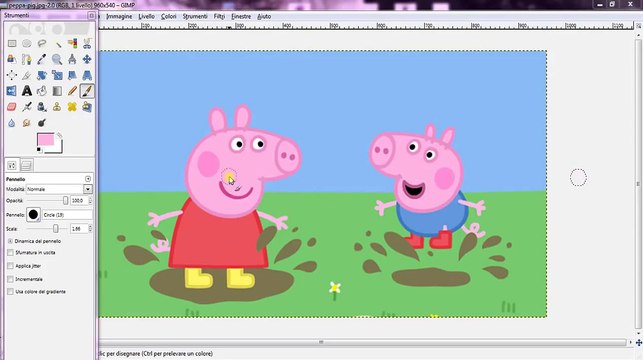
Task: Select the Blend gradient tool
Action: click(57, 91)
